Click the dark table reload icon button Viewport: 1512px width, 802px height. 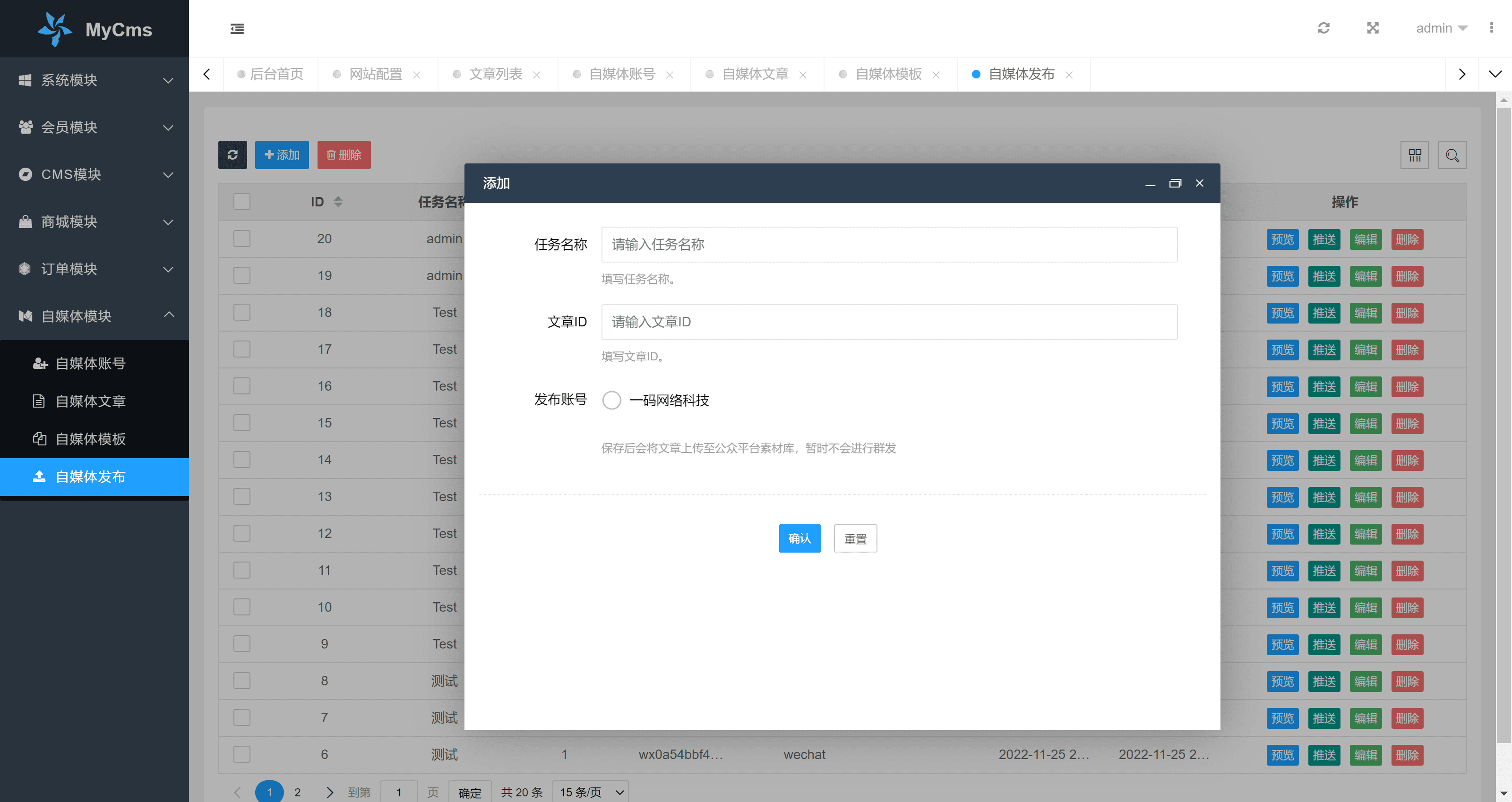(x=232, y=155)
